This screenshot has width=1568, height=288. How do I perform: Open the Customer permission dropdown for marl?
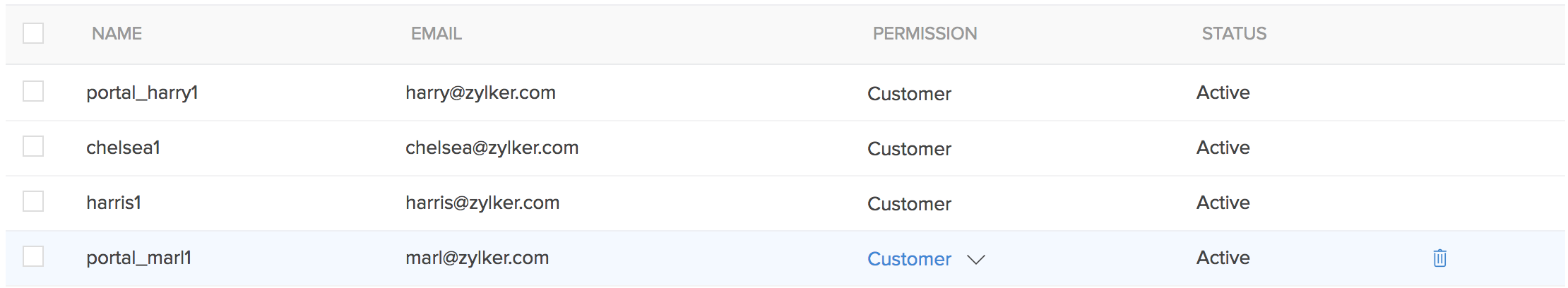pyautogui.click(x=909, y=259)
